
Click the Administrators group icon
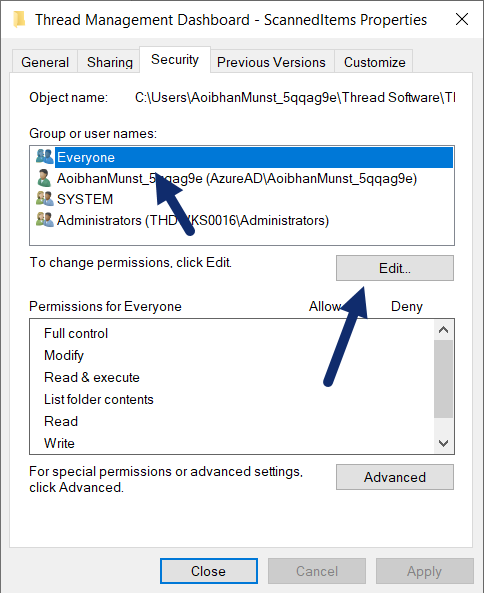(x=45, y=220)
